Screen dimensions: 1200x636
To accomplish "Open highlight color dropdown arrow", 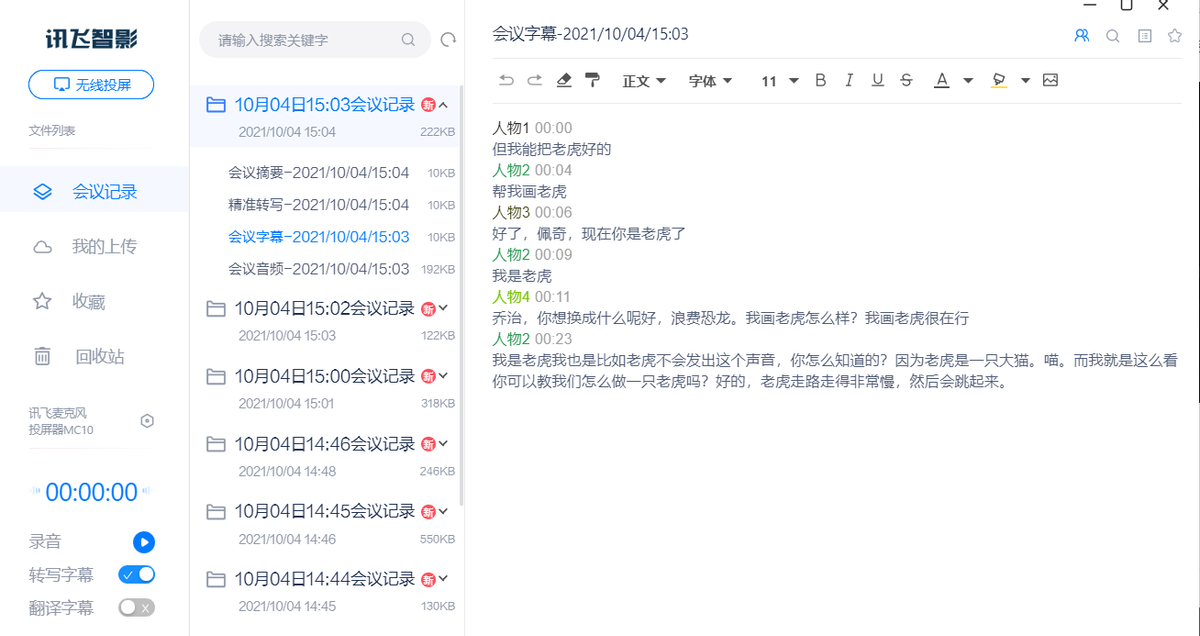I will click(1026, 81).
